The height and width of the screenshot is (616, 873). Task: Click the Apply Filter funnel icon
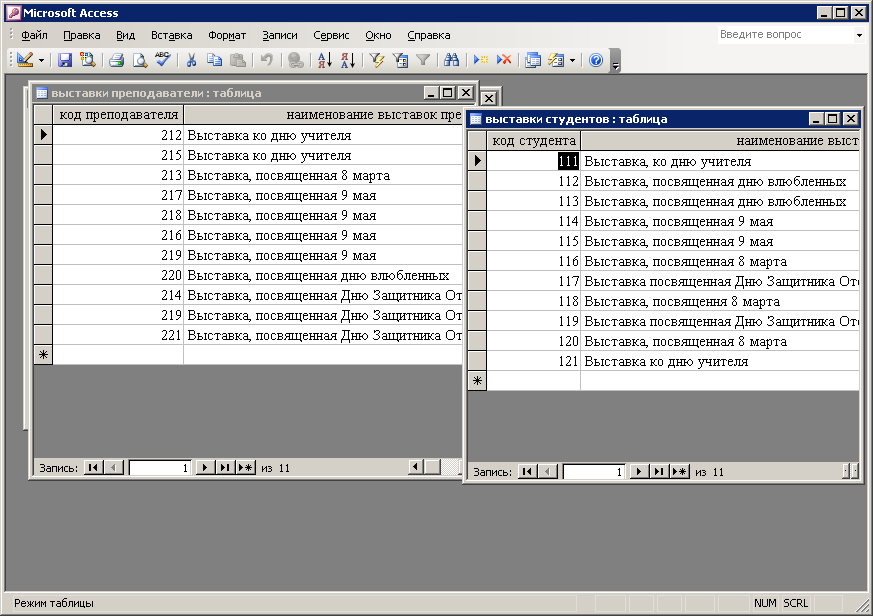423,60
